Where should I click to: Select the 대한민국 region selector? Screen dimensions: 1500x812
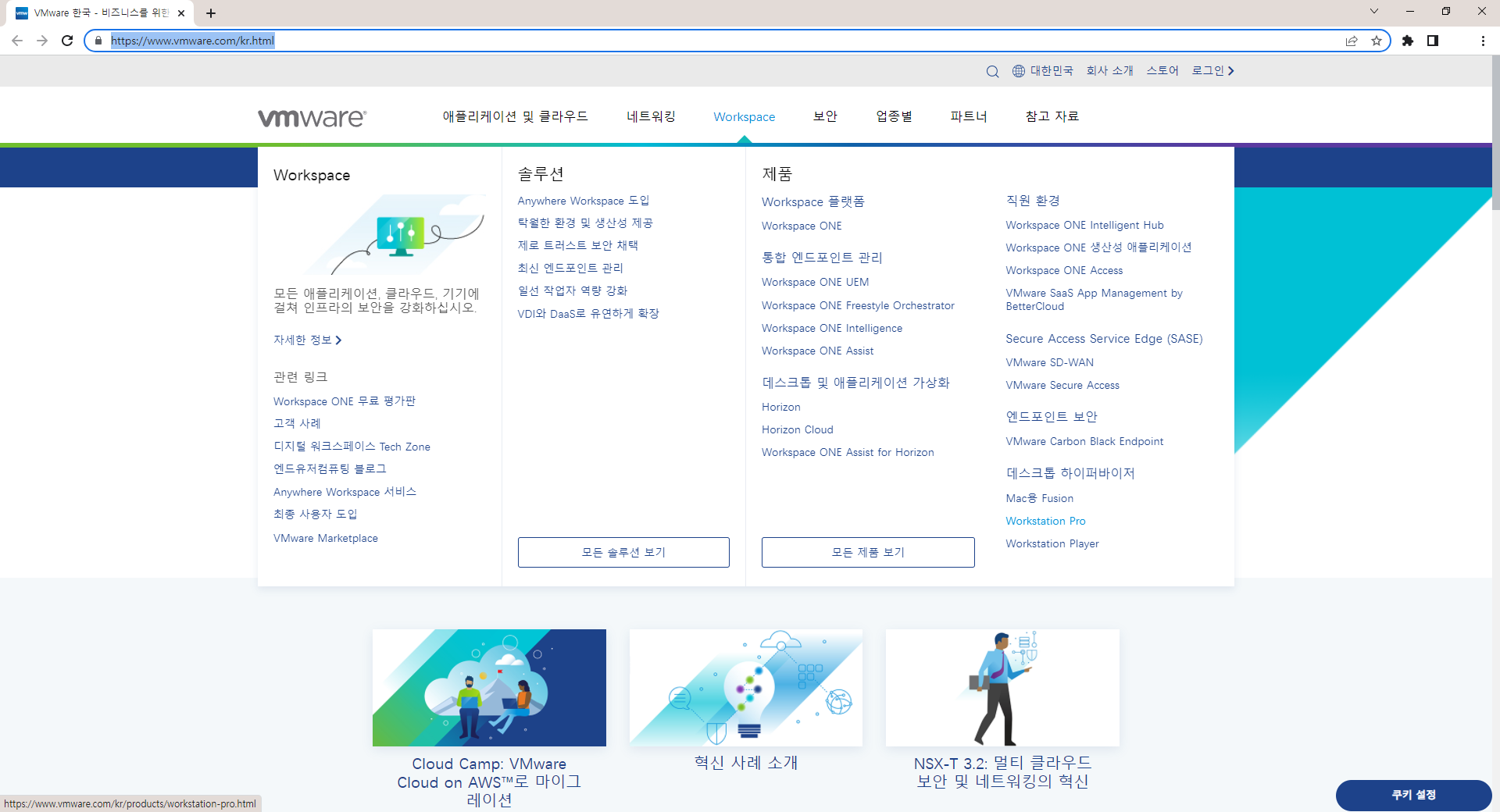(1052, 71)
